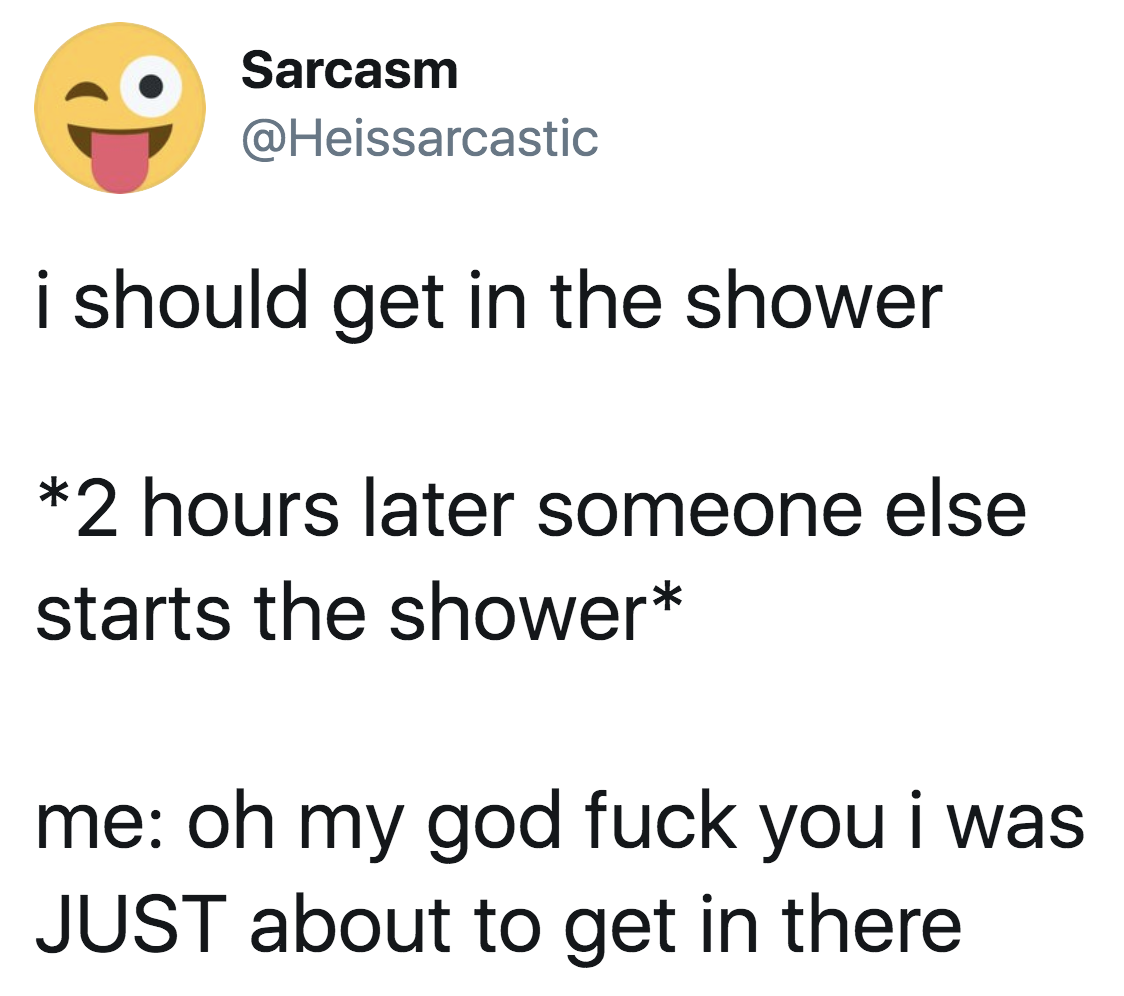Click the capitalized word 'JUST'

131,924
